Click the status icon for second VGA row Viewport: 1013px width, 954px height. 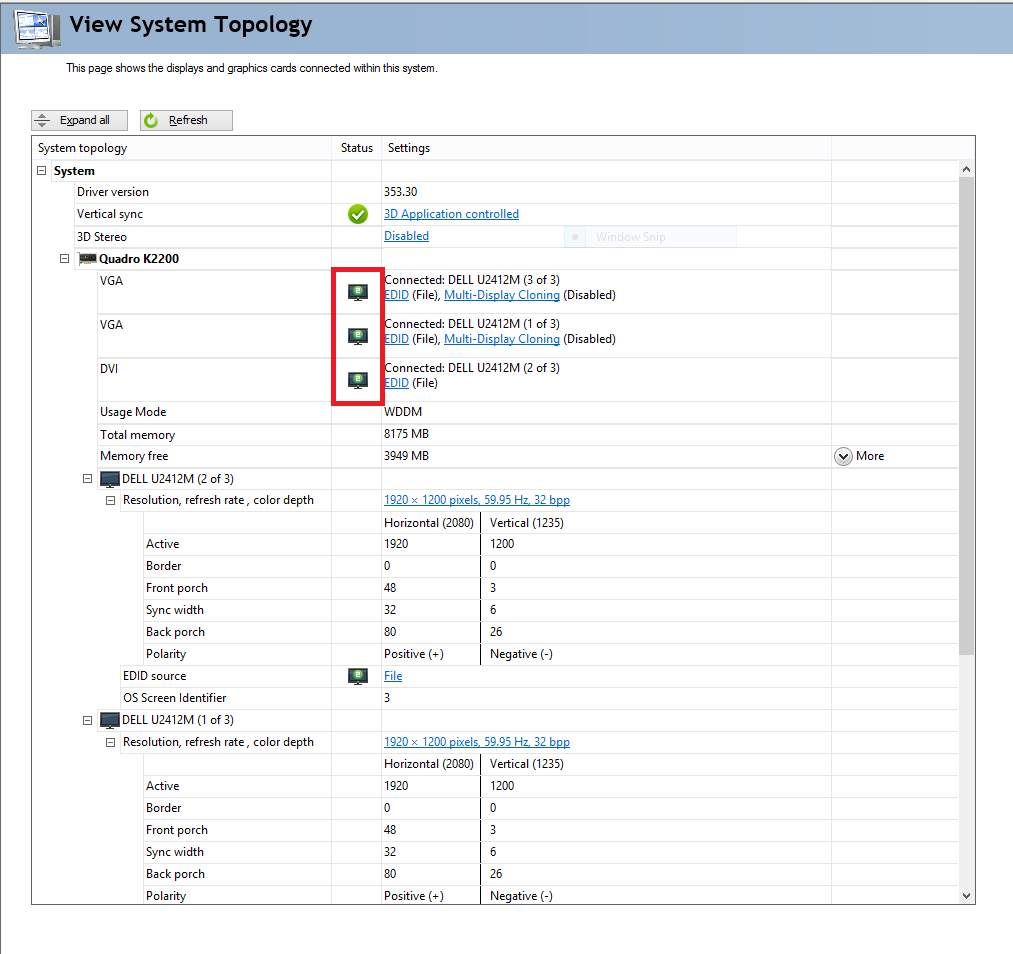click(357, 336)
